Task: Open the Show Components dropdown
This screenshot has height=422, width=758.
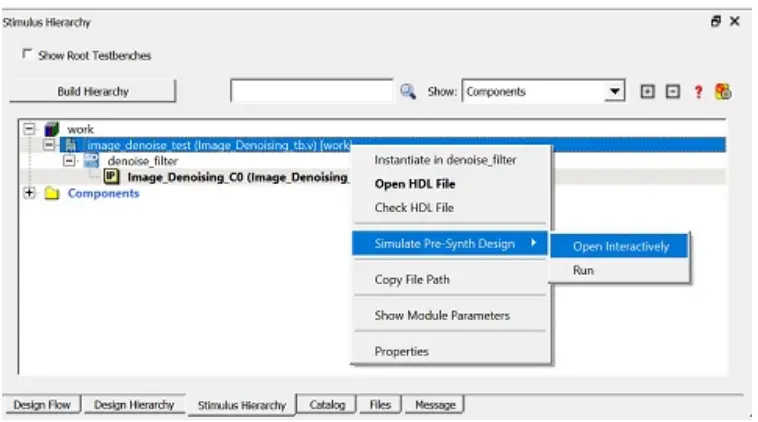Action: click(x=615, y=91)
